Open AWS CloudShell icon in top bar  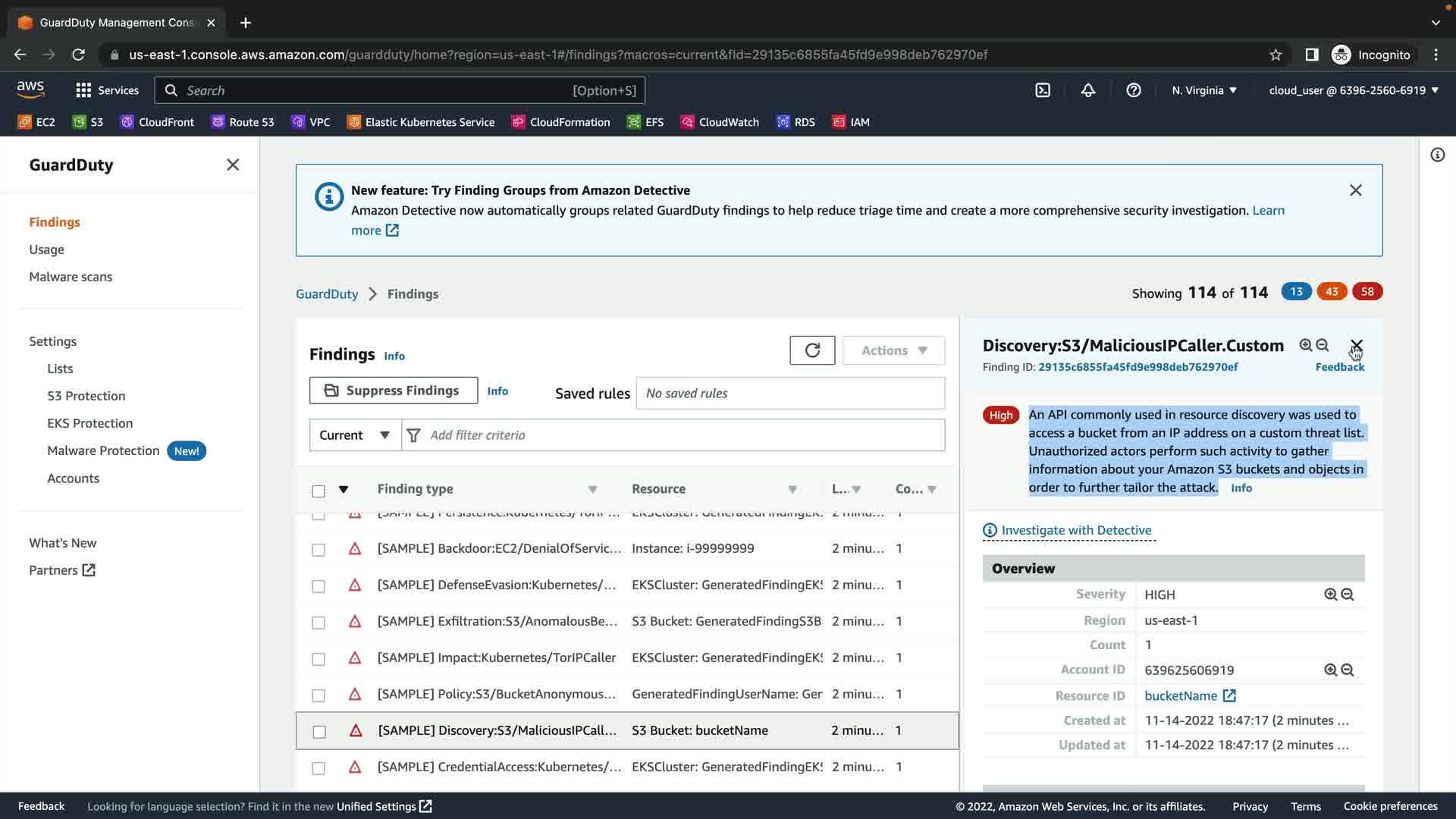(x=1043, y=90)
